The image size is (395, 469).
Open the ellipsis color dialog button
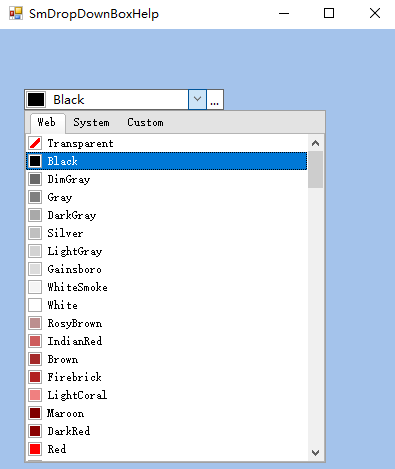click(x=215, y=99)
